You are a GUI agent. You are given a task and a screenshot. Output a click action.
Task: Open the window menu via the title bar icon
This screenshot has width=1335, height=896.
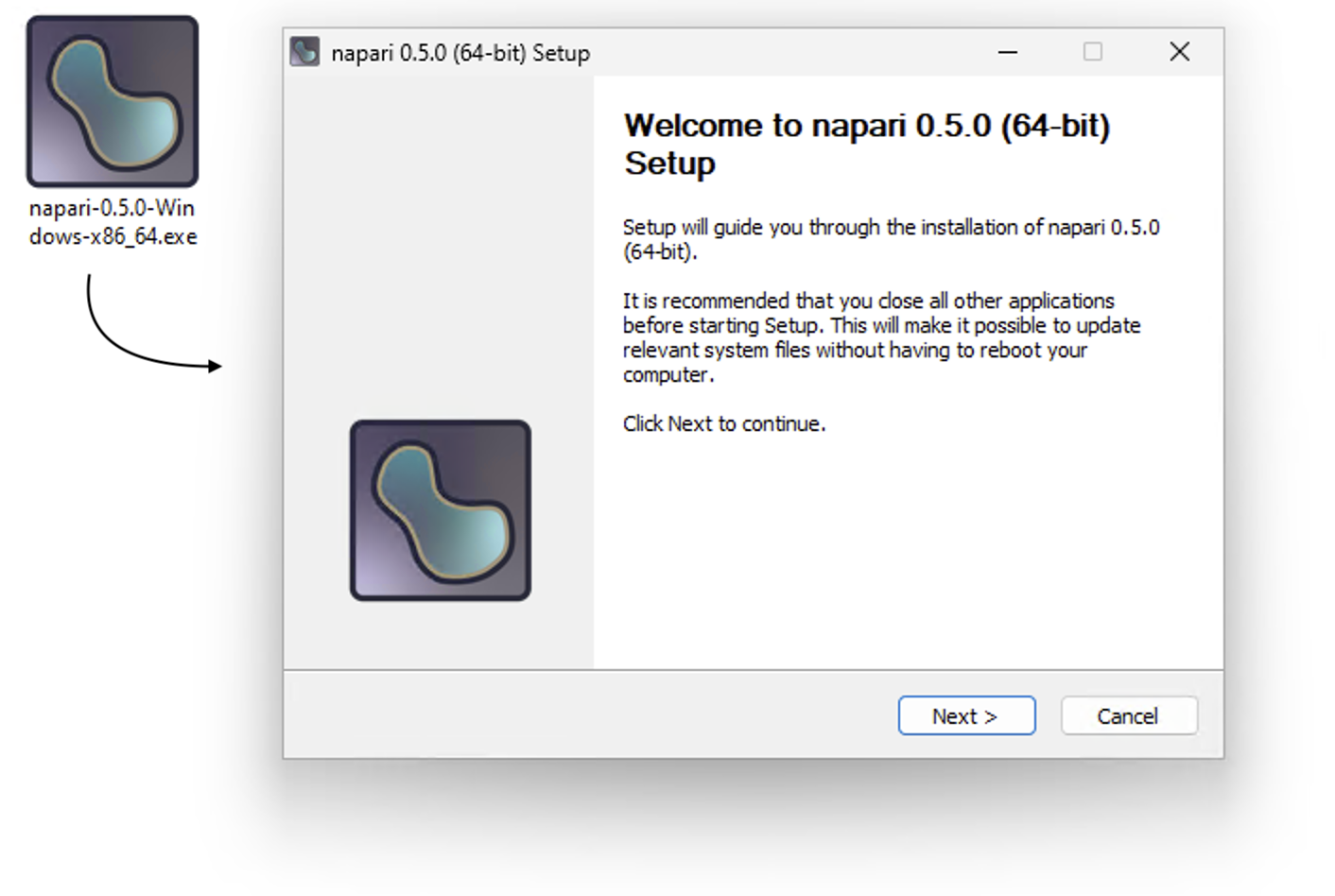pos(303,52)
